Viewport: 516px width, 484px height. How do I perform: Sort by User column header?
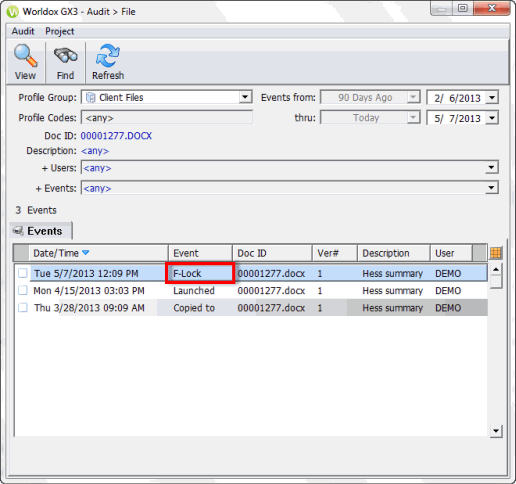click(452, 253)
